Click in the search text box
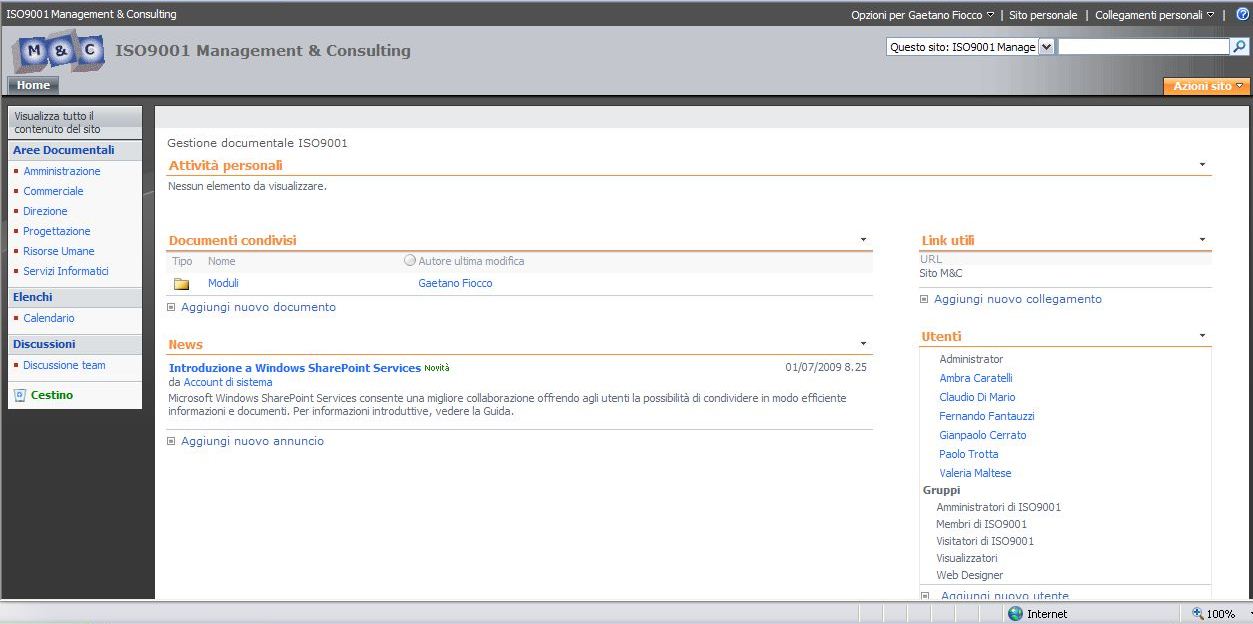Viewport: 1253px width, 624px height. [x=1144, y=46]
